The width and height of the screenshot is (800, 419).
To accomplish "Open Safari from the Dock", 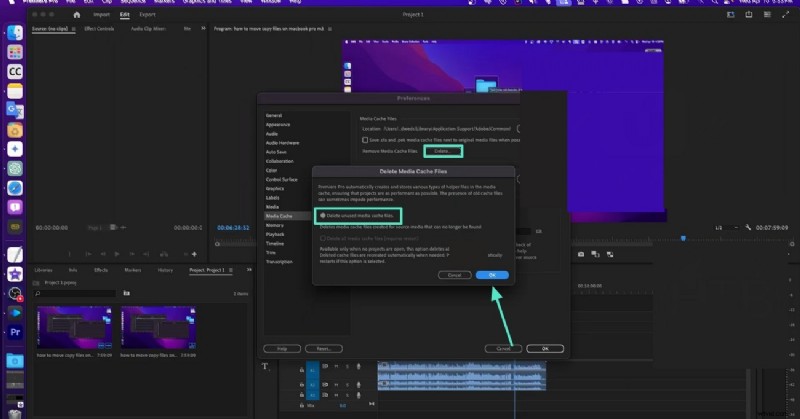I will [15, 188].
